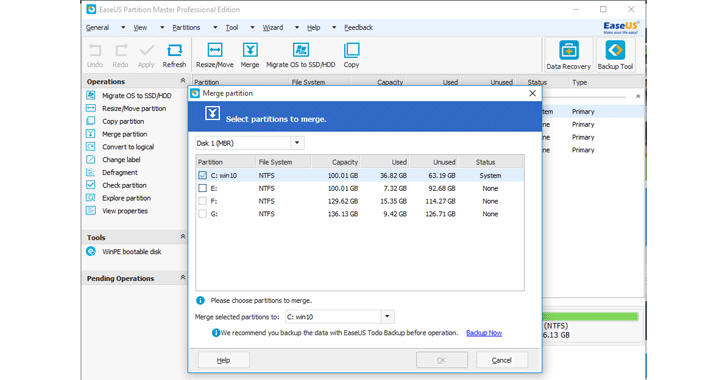Collapse the Operations panel section
The image size is (728, 380).
coord(182,81)
